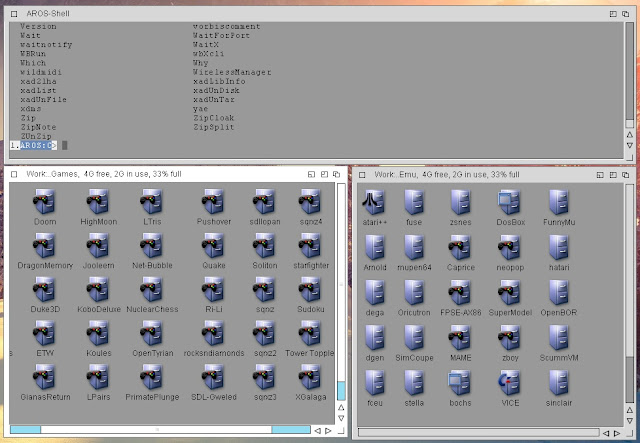Click 'waitnotify' in the shell listing
Viewport: 640px width, 443px height.
click(x=46, y=45)
